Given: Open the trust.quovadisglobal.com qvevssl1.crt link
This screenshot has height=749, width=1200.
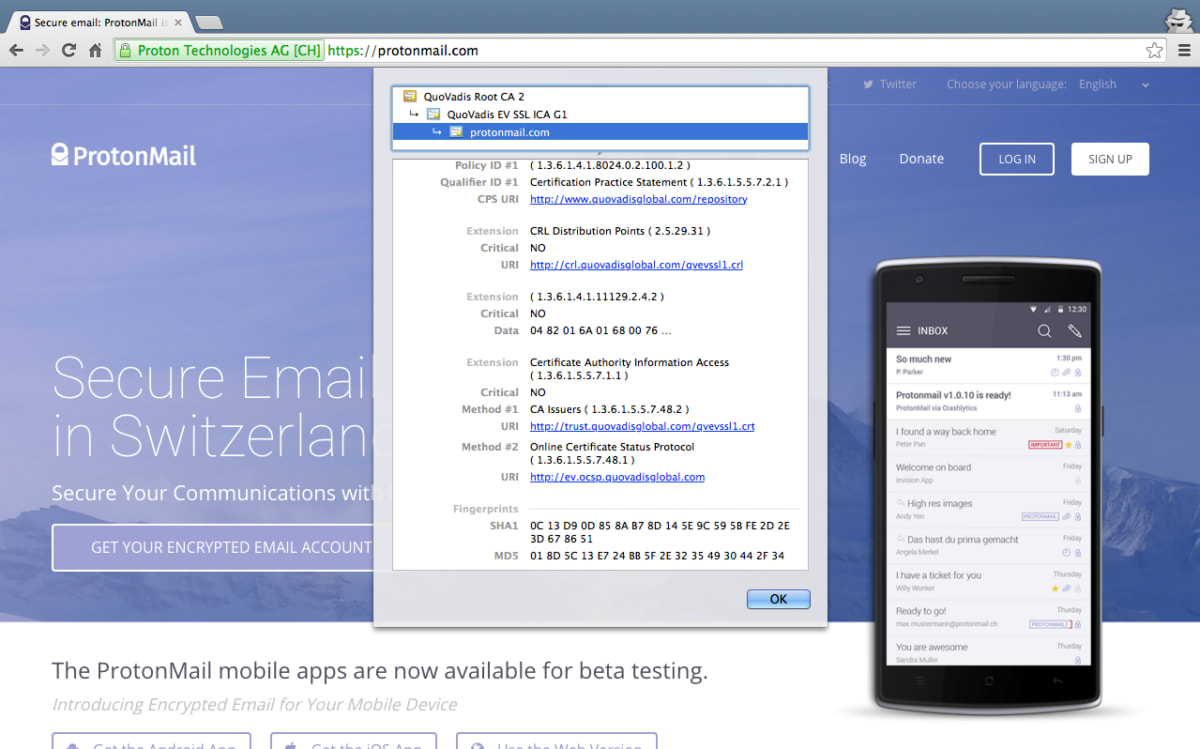Looking at the screenshot, I should (x=642, y=426).
